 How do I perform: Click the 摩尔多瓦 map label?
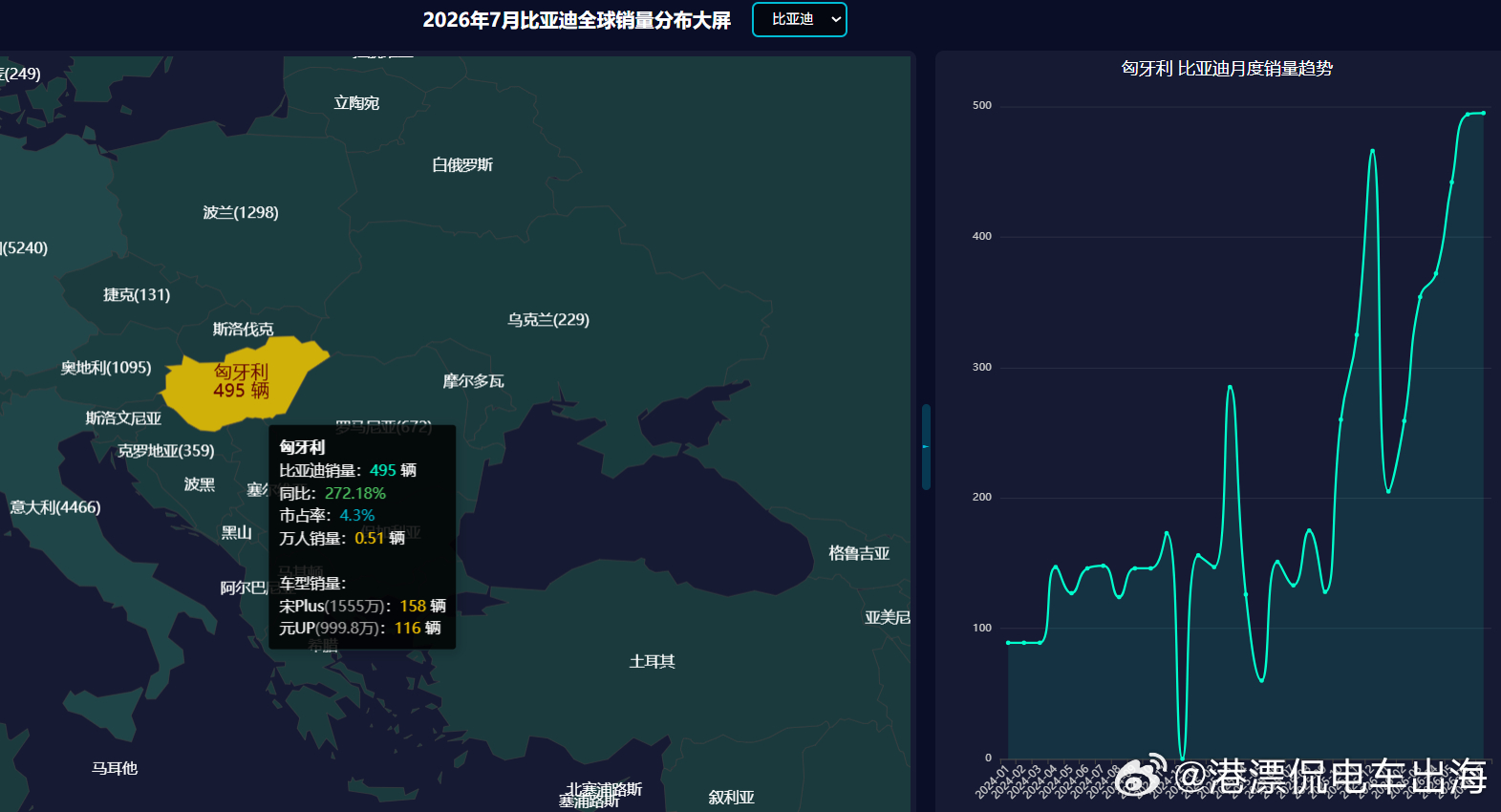coord(473,381)
